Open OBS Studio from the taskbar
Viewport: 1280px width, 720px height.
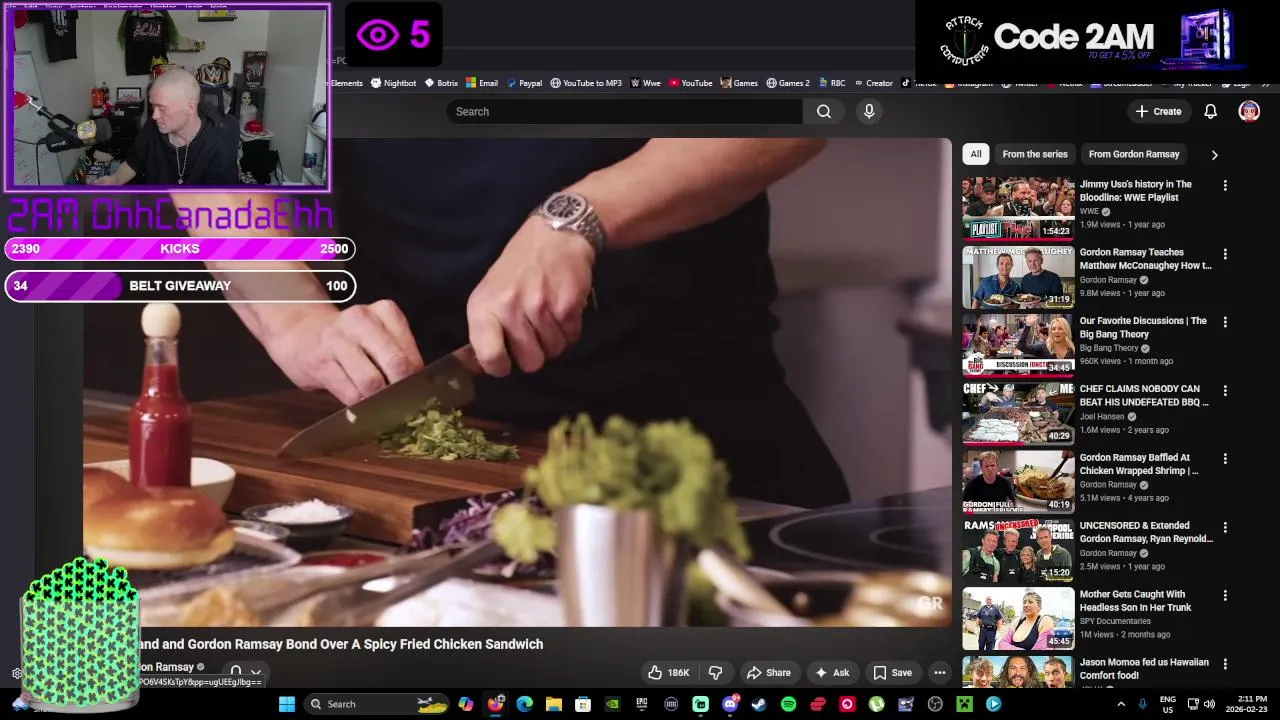[935, 704]
